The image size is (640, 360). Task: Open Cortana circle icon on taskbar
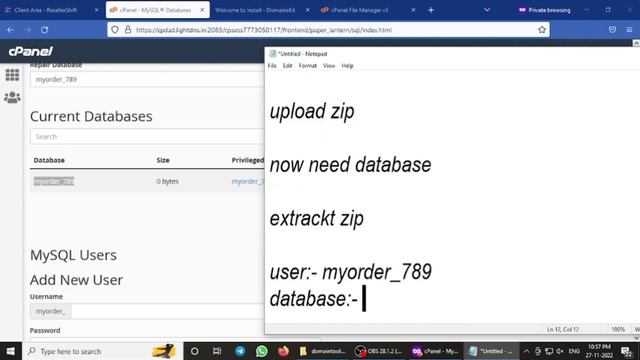click(x=195, y=351)
